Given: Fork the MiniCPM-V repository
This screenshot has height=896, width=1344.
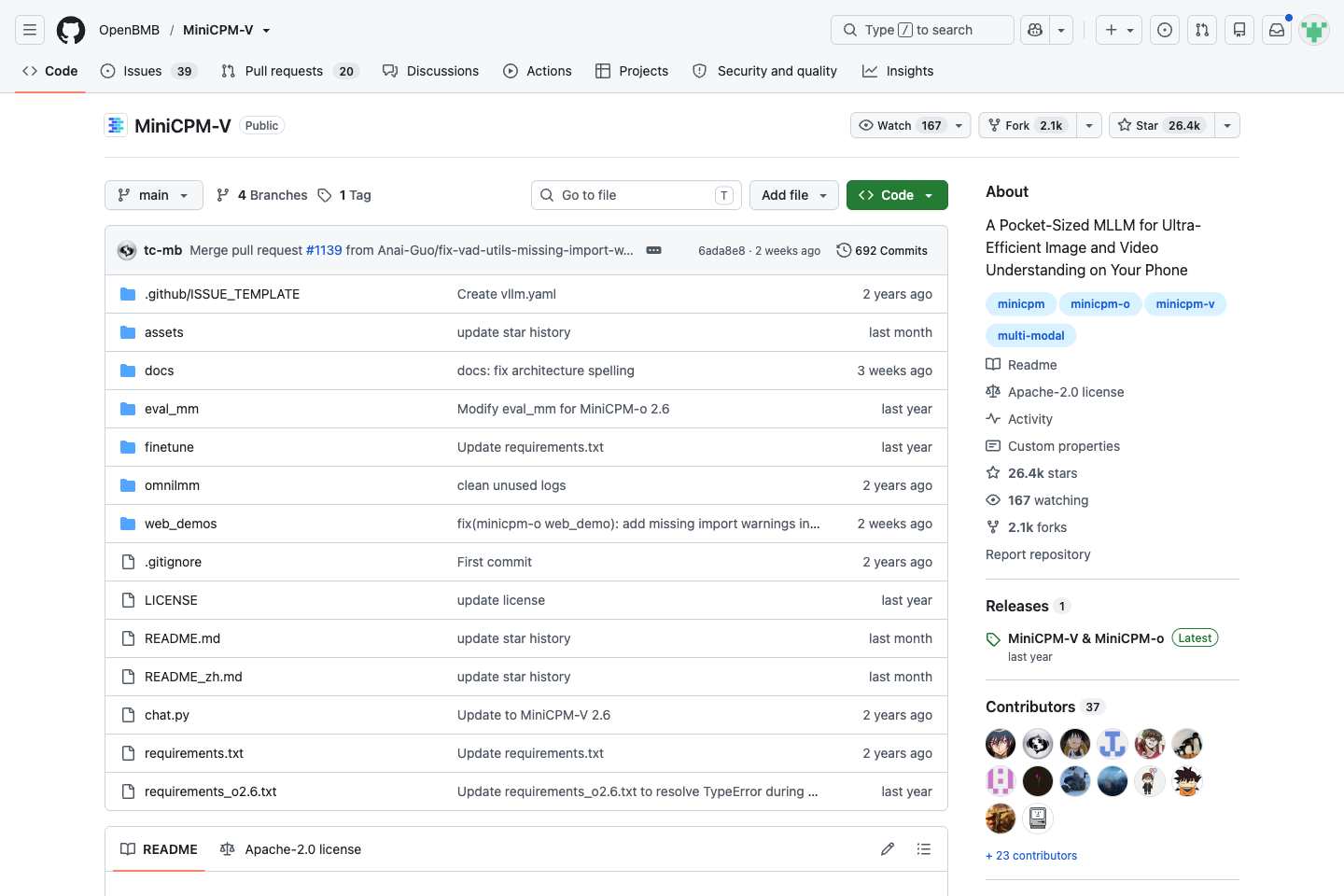Looking at the screenshot, I should (x=1028, y=125).
